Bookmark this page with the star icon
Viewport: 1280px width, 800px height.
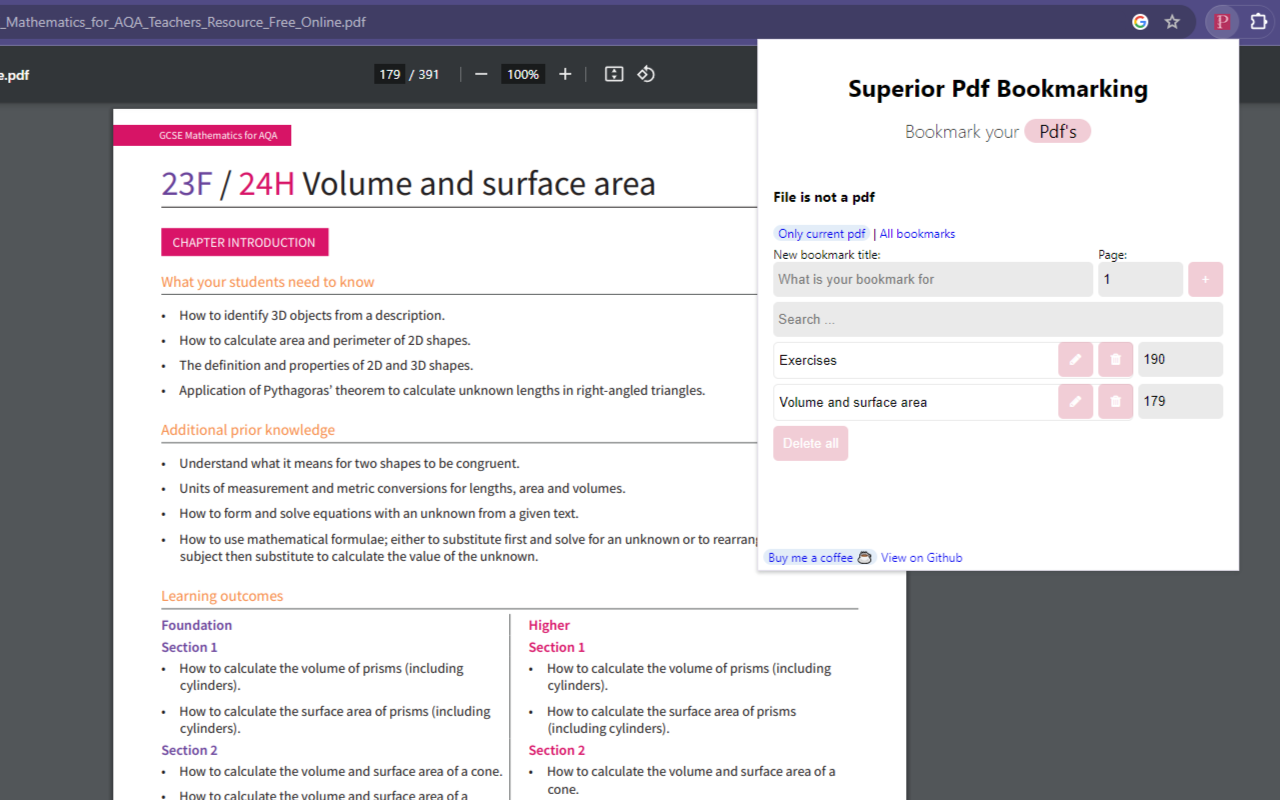coord(1172,21)
